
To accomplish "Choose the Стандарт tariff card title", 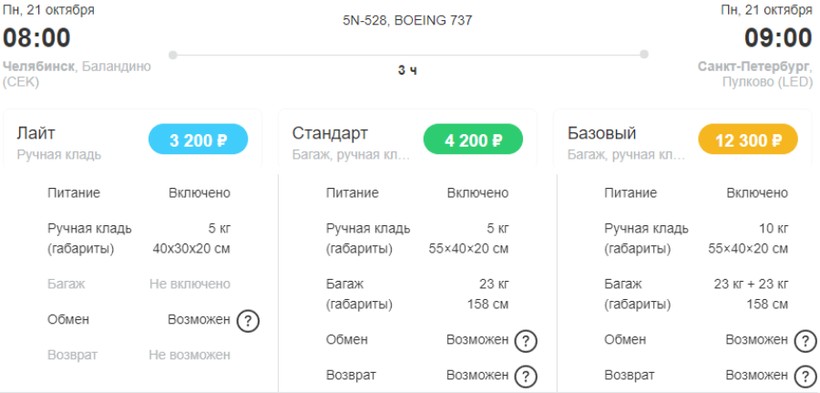I will [x=330, y=133].
